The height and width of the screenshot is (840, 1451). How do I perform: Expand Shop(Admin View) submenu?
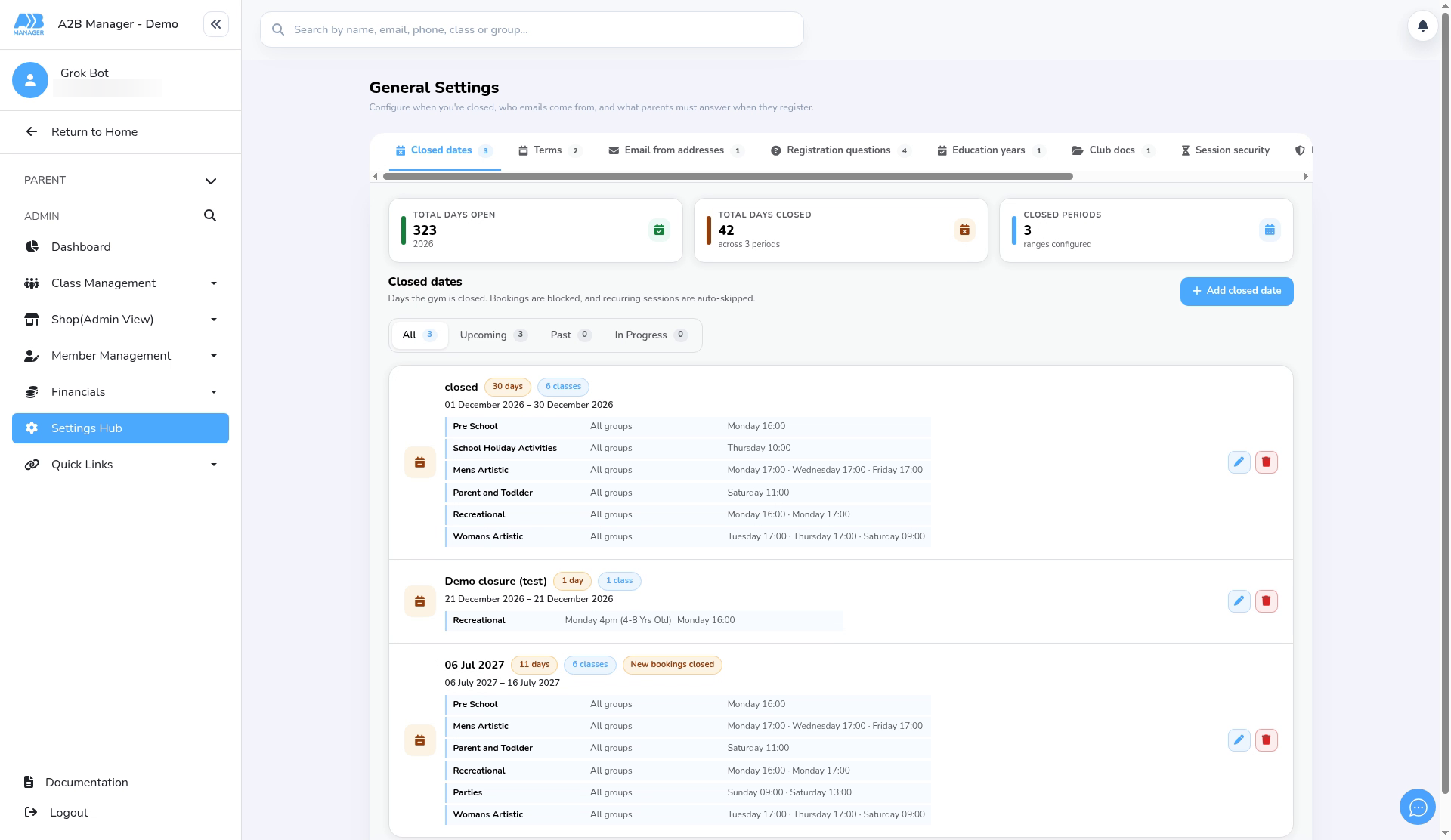coord(214,320)
